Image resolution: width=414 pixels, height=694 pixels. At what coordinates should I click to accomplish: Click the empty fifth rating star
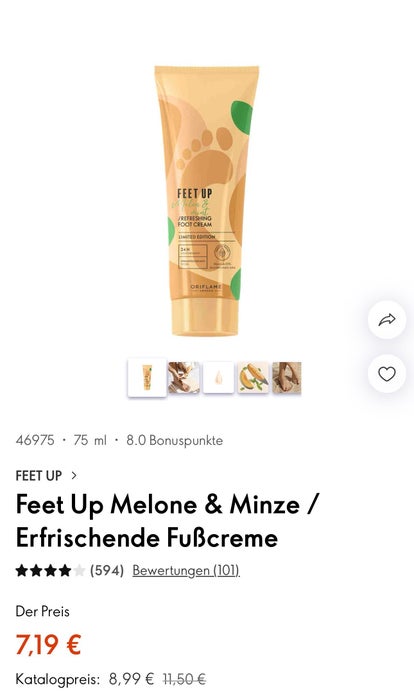tap(79, 571)
